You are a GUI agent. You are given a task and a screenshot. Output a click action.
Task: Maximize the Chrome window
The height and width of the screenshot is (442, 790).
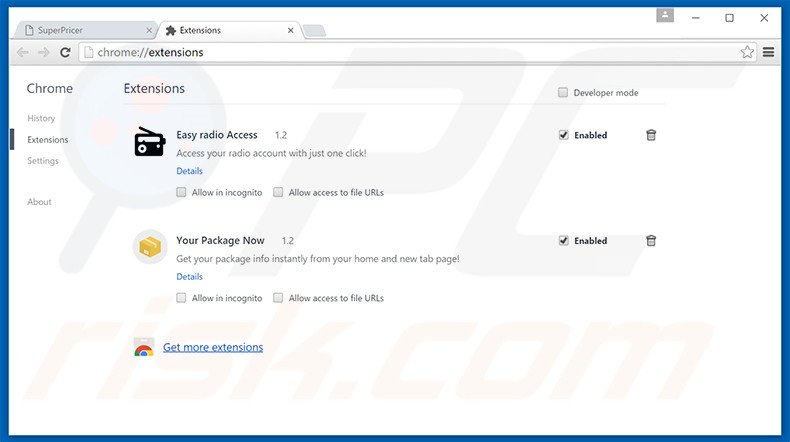point(730,18)
